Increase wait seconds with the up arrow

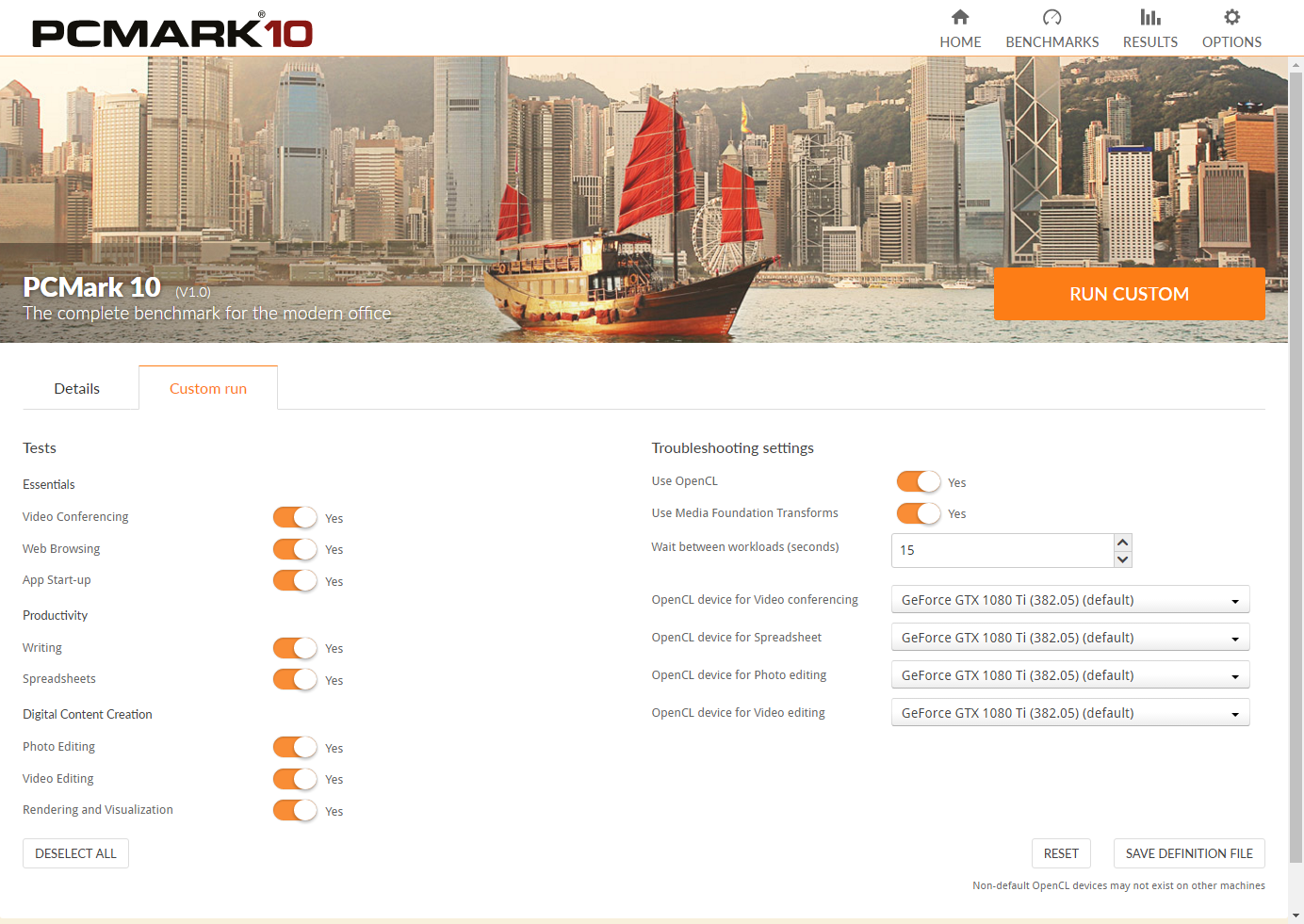click(1122, 542)
